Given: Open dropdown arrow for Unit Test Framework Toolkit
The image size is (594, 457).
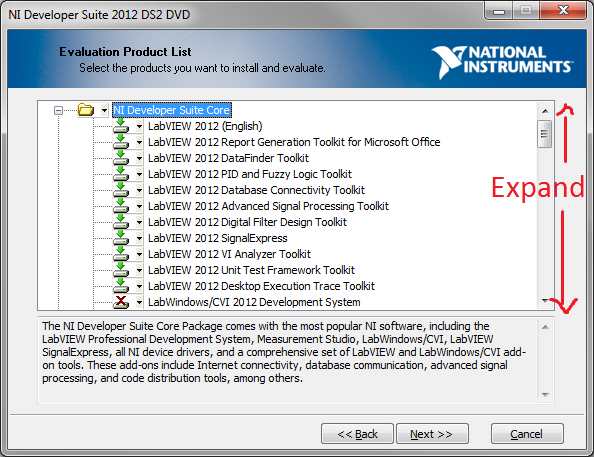Looking at the screenshot, I should [x=139, y=270].
